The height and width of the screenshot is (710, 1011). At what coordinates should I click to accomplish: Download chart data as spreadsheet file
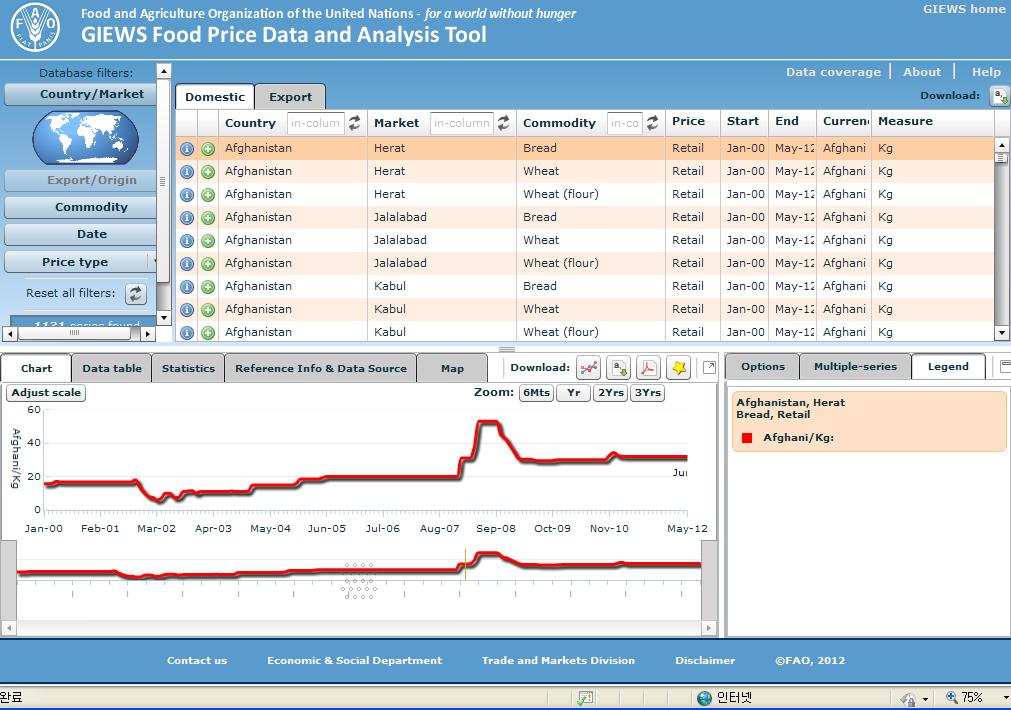pos(619,368)
